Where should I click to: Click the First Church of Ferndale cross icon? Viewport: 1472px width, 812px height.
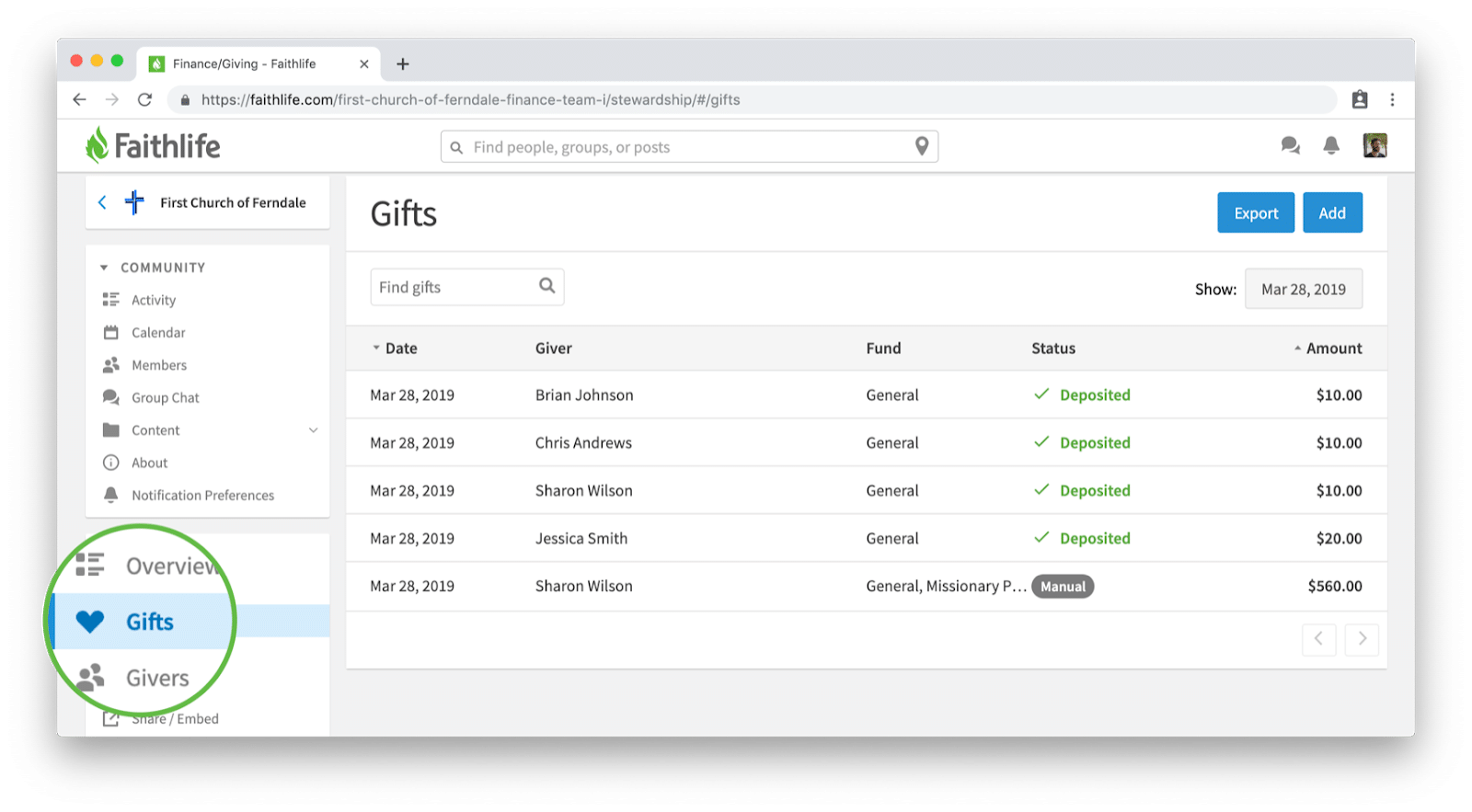[x=134, y=202]
